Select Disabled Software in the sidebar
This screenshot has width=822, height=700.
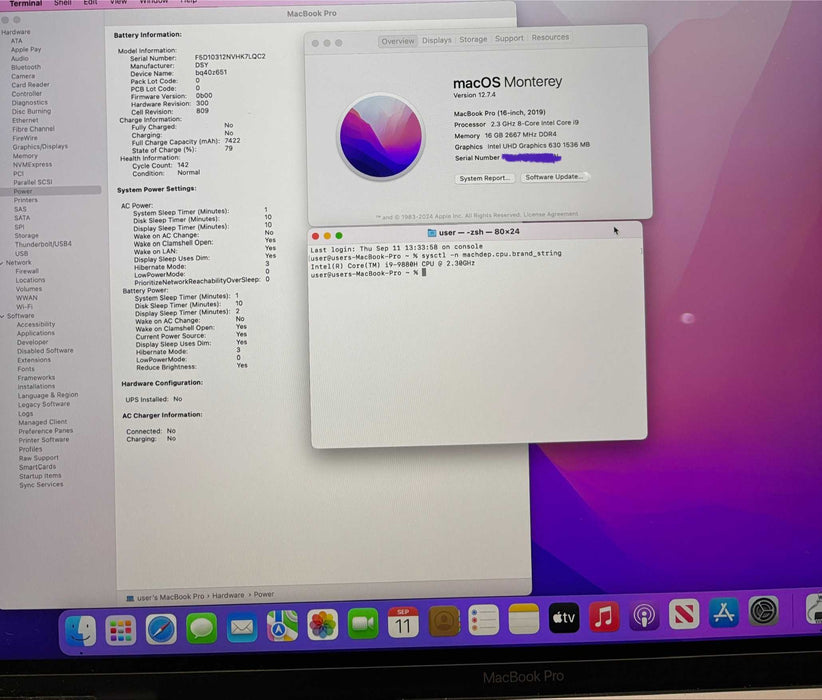click(45, 351)
